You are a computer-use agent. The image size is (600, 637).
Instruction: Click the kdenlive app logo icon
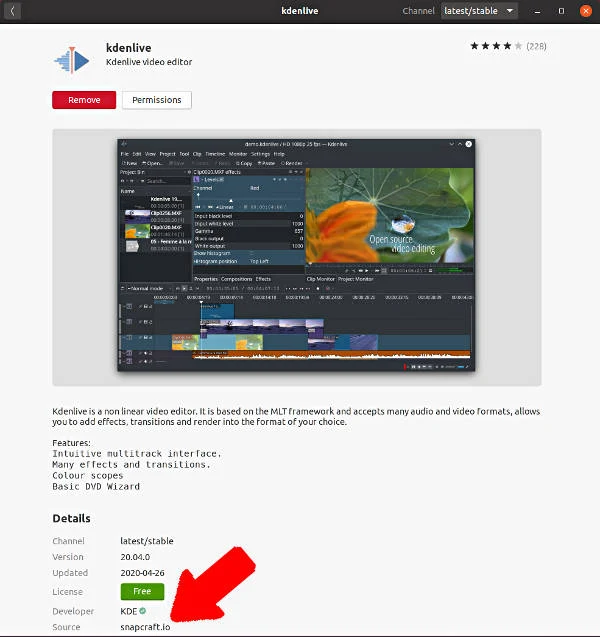(x=72, y=61)
